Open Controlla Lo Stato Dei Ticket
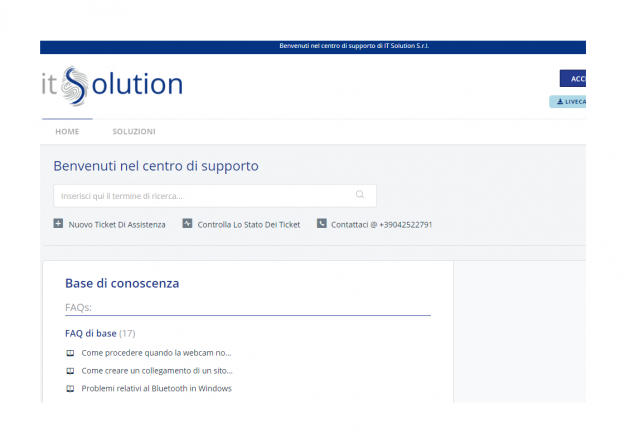Viewport: 625px width, 442px height. (x=249, y=225)
